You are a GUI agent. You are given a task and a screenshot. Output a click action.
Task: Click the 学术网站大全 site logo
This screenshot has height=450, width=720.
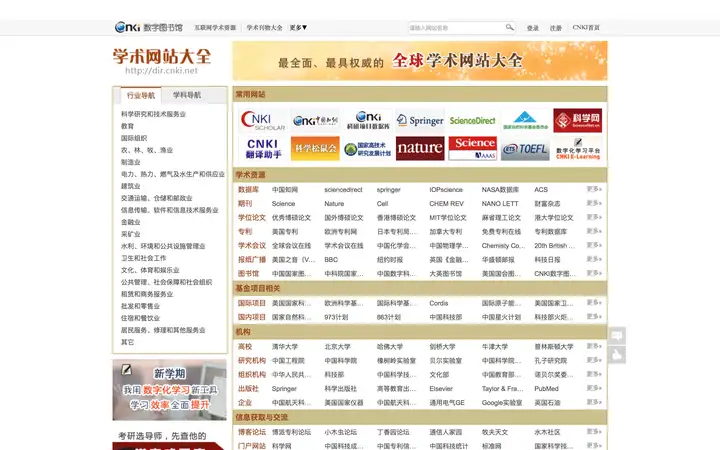click(162, 61)
